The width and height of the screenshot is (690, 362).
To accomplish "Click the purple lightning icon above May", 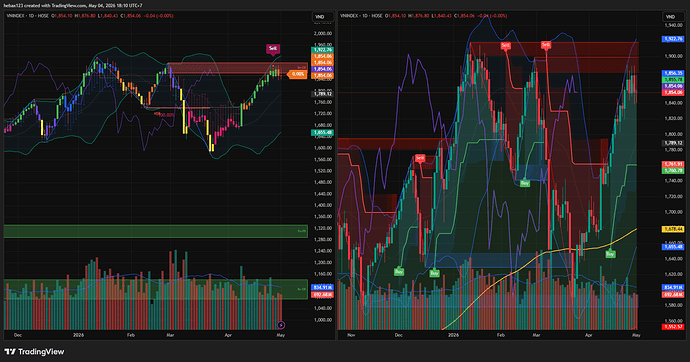I will click(x=281, y=325).
